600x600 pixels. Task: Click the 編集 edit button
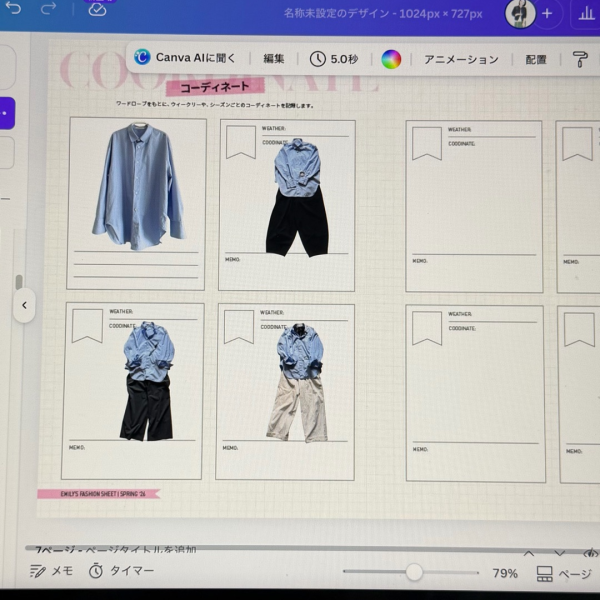tap(274, 59)
